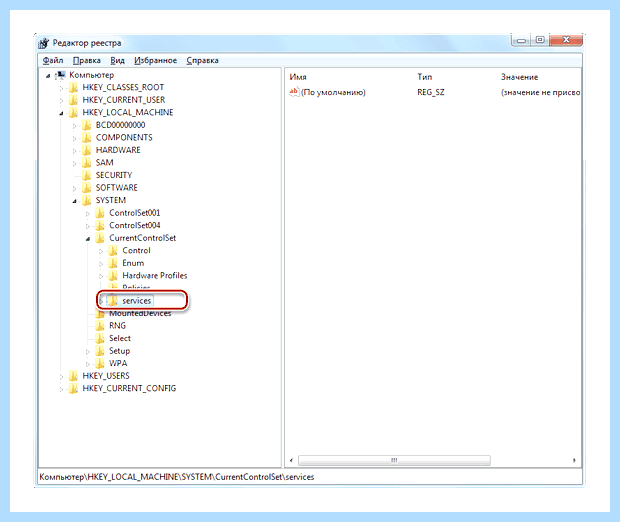Click the HARDWARE folder icon

click(x=87, y=150)
